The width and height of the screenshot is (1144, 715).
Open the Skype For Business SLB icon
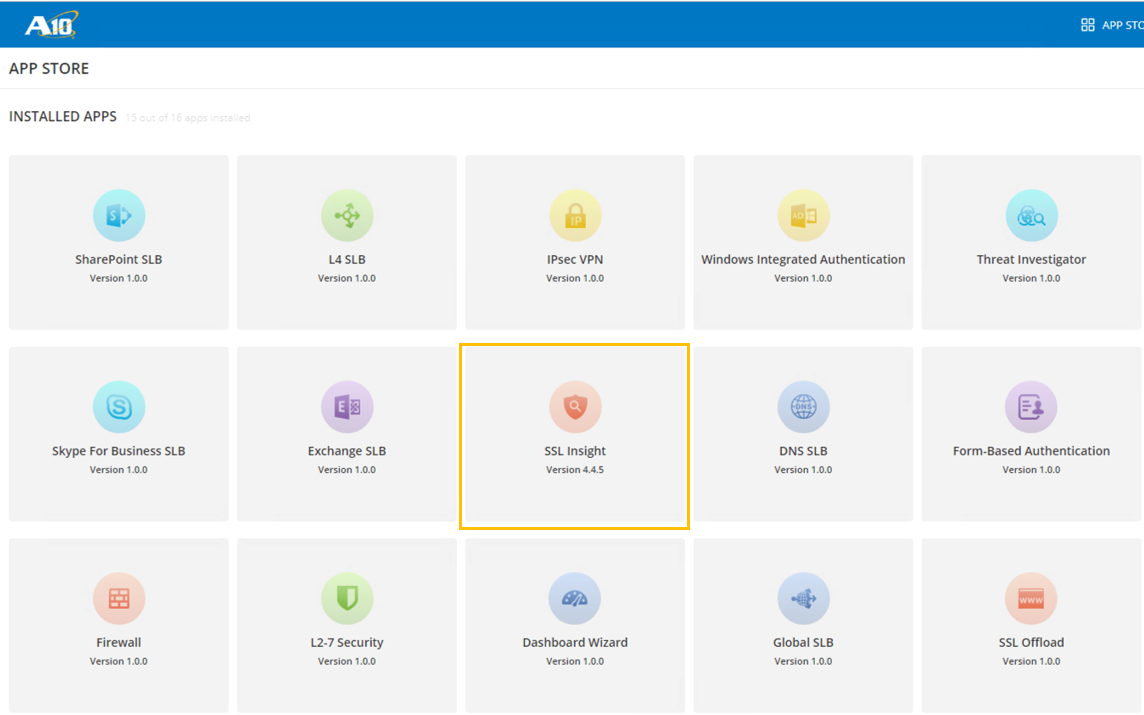point(119,407)
